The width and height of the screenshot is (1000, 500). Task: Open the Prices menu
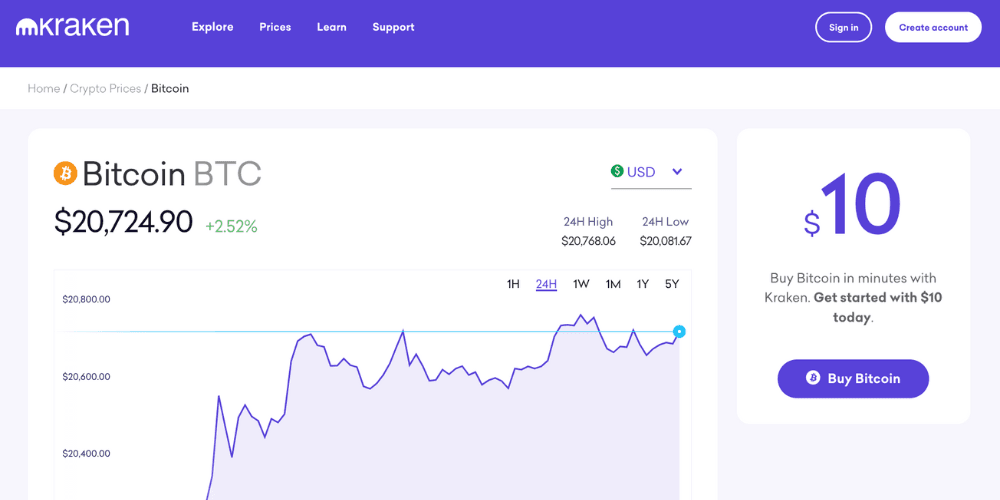coord(275,27)
